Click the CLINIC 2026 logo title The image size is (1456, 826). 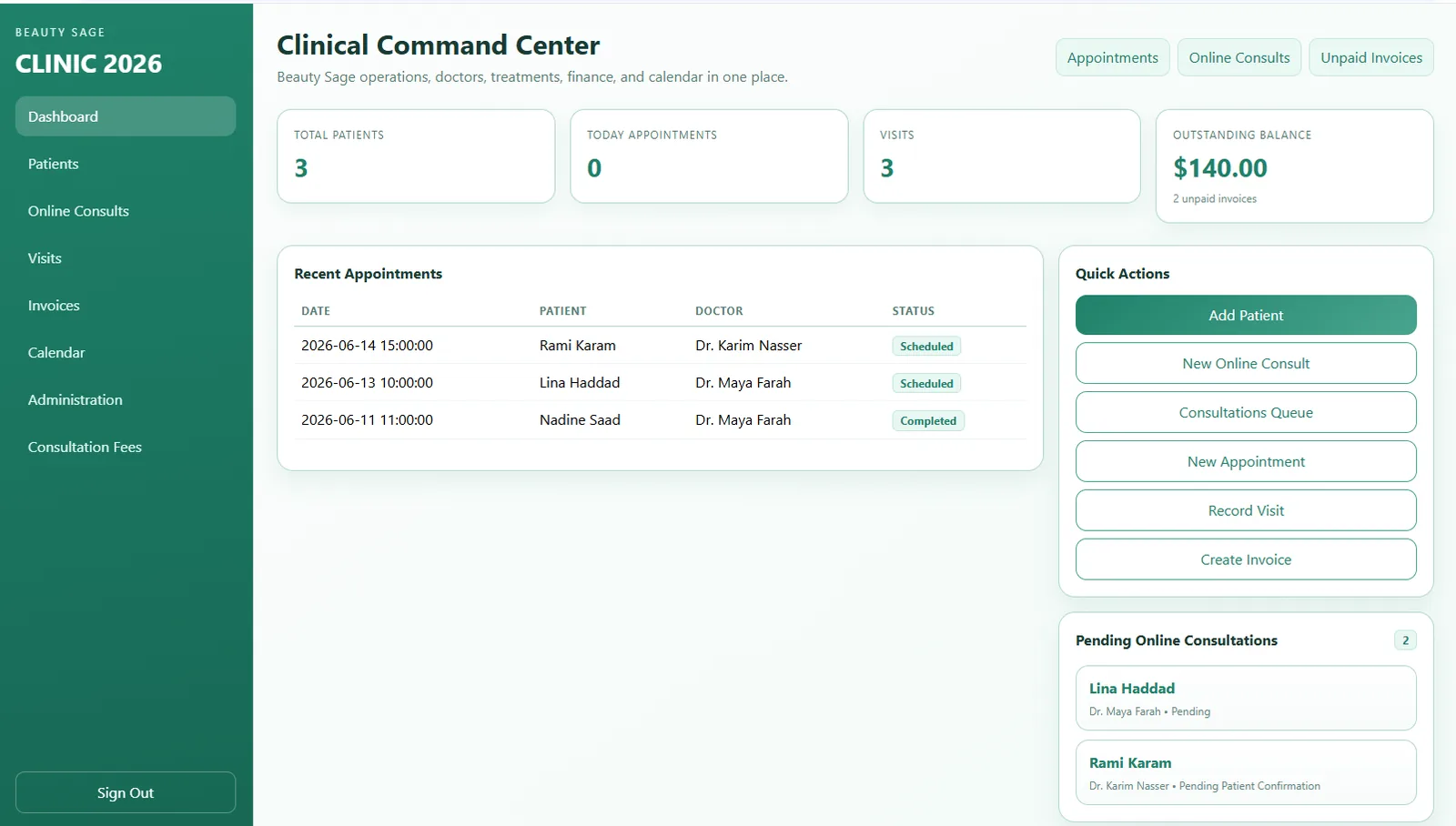[88, 64]
